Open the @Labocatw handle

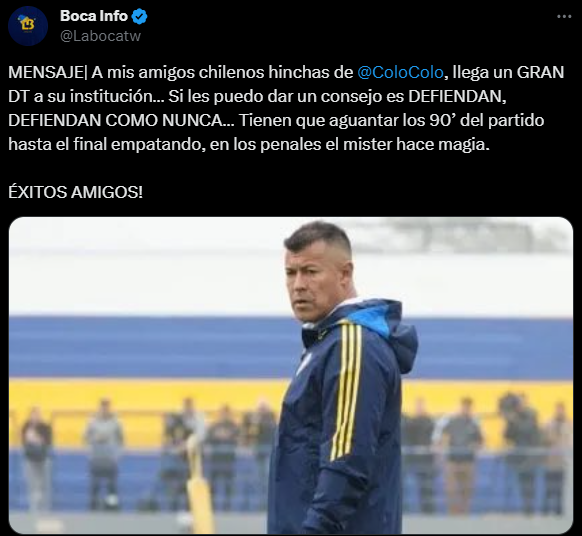(x=100, y=36)
